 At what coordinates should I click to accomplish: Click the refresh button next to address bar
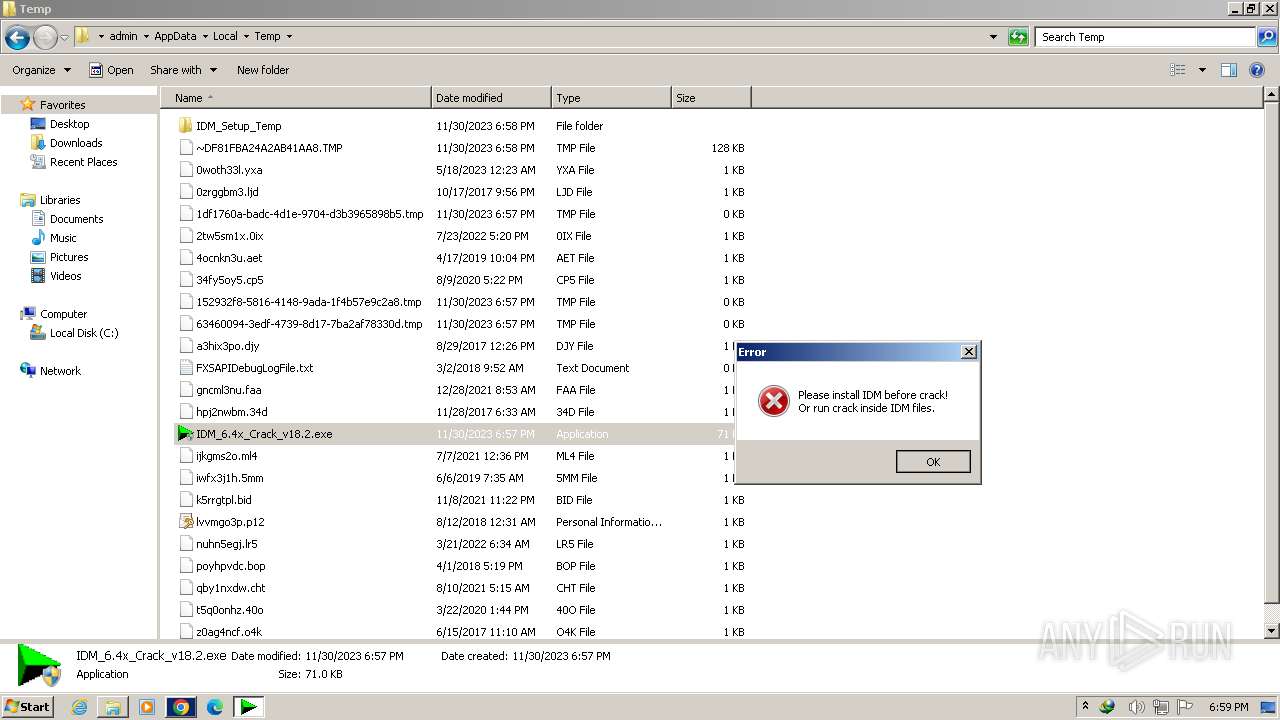1018,37
